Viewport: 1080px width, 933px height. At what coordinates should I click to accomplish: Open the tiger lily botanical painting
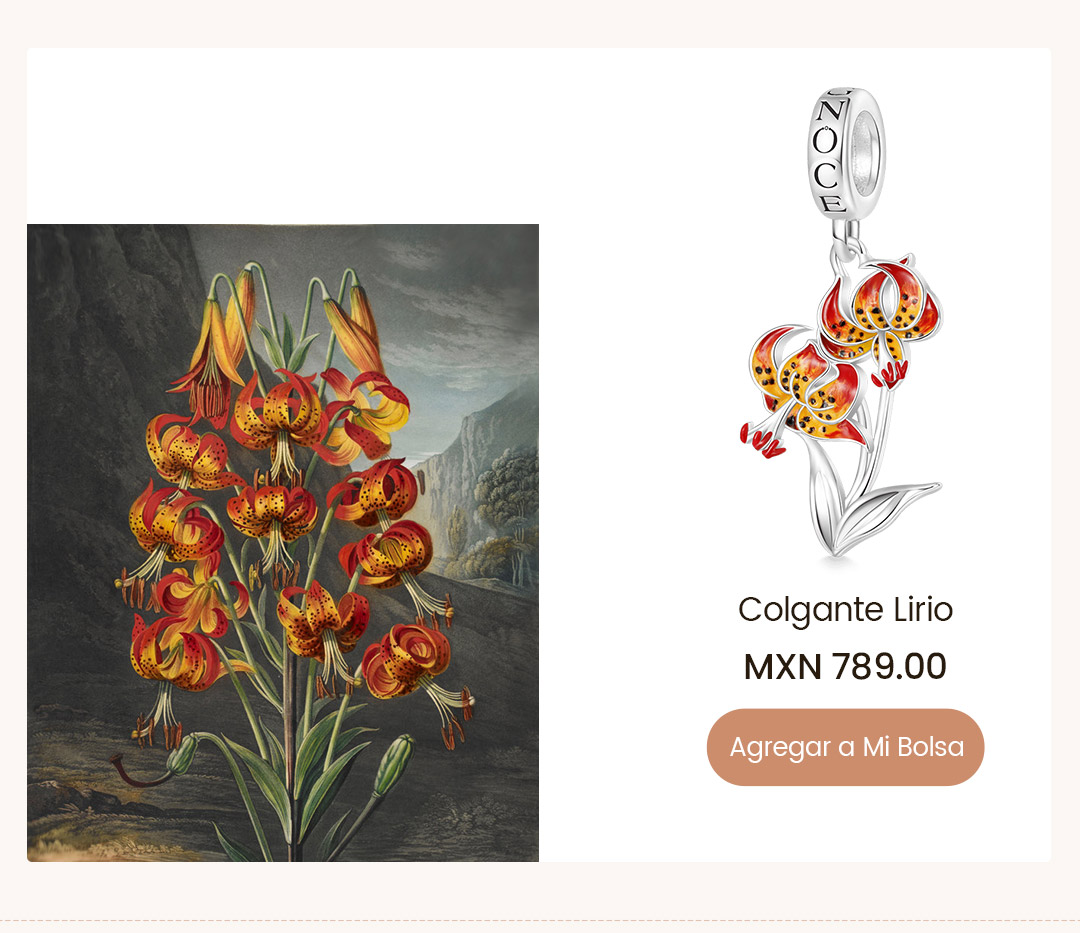point(282,543)
